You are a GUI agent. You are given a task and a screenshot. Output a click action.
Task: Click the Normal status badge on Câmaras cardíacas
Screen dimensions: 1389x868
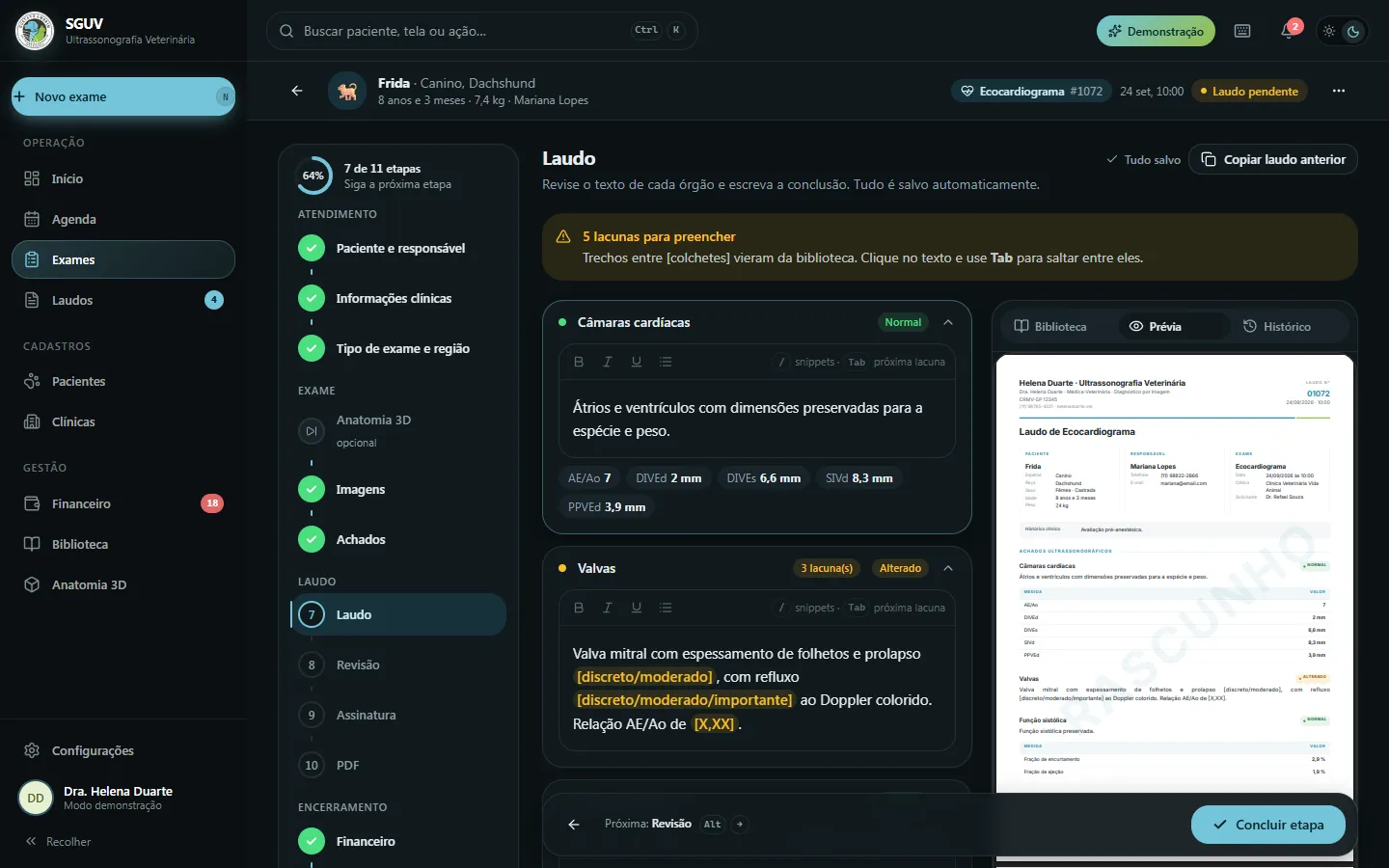click(903, 322)
